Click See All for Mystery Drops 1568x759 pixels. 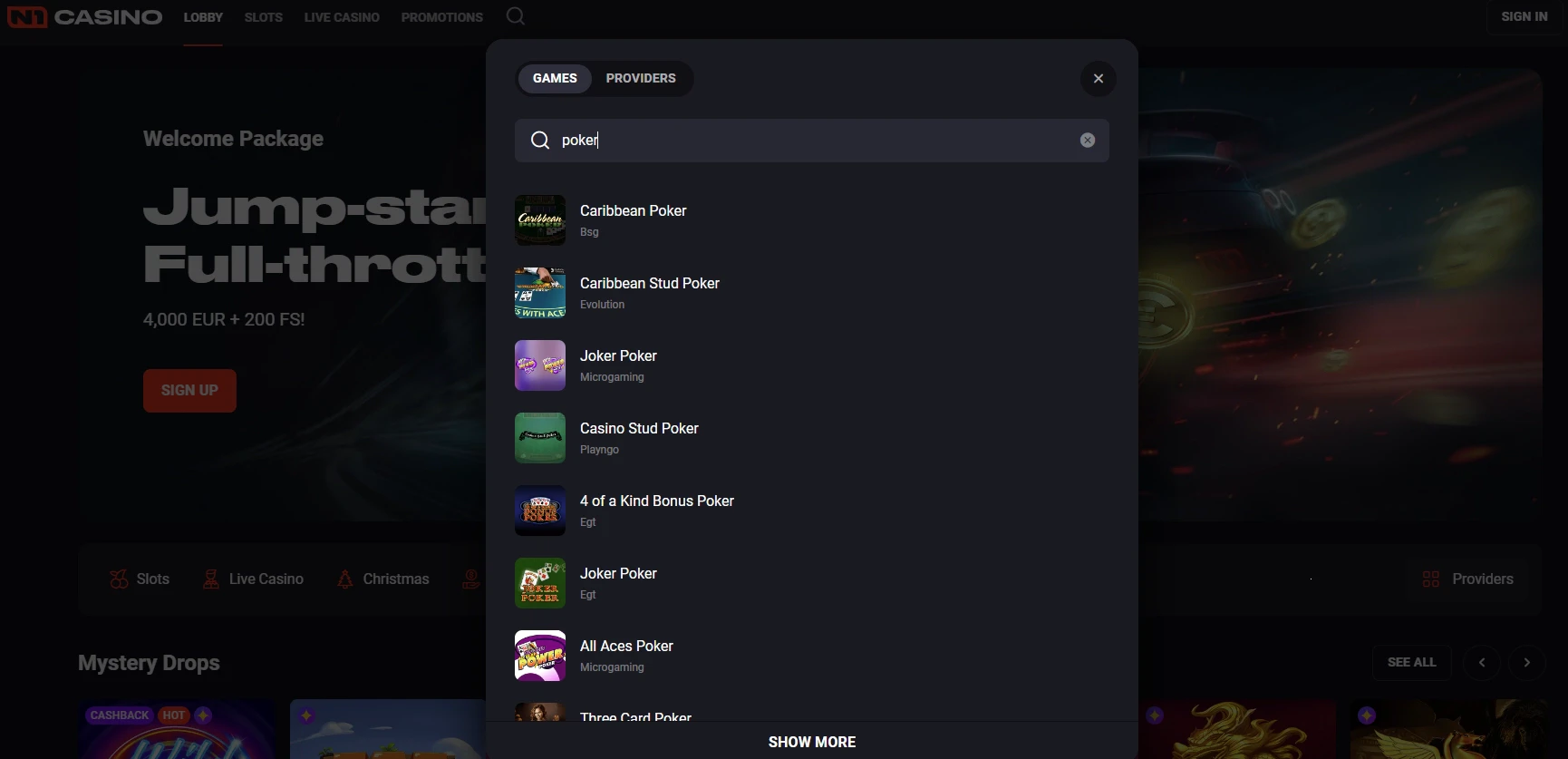[1411, 663]
